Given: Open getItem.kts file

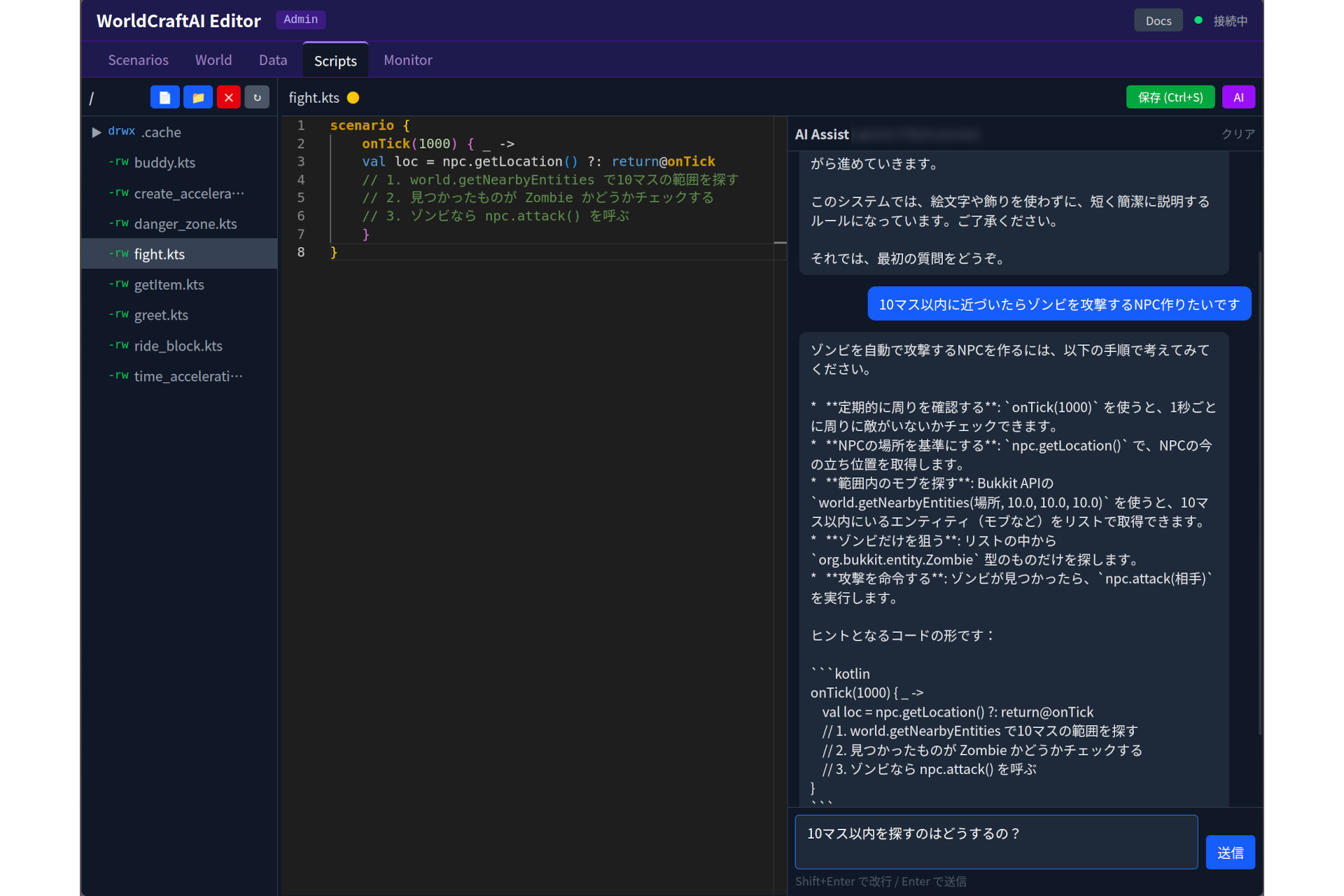Looking at the screenshot, I should point(180,285).
